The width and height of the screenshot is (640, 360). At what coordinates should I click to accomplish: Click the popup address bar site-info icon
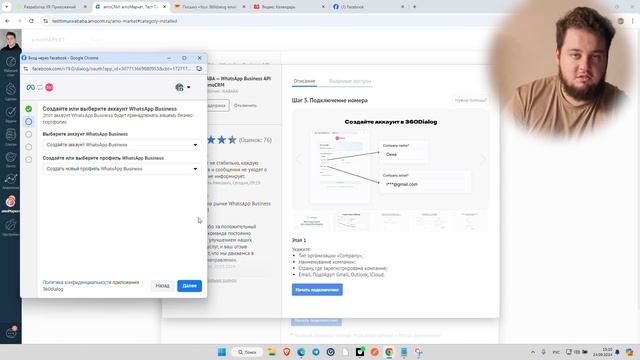26,69
